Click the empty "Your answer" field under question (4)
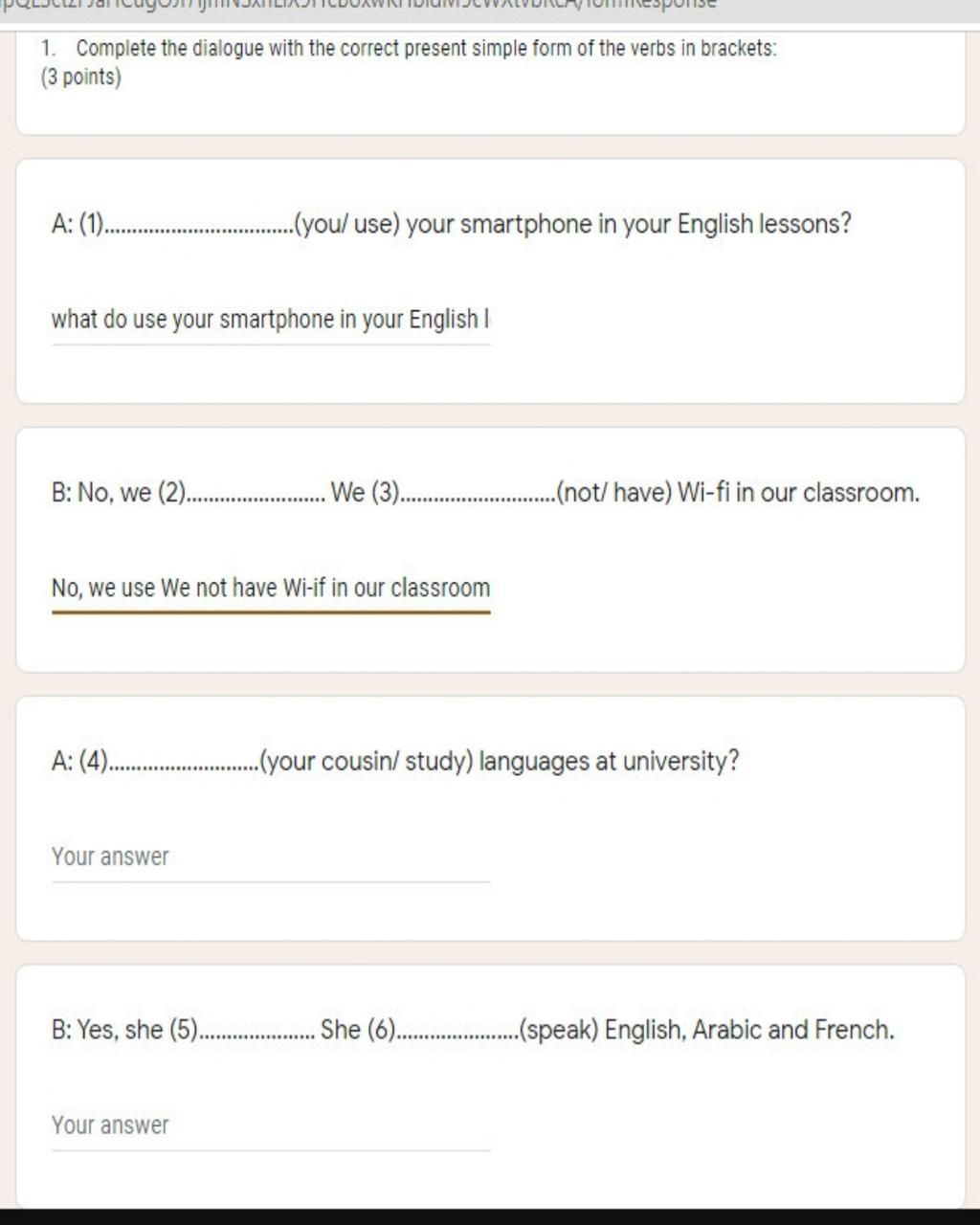The image size is (980, 1225). (271, 857)
